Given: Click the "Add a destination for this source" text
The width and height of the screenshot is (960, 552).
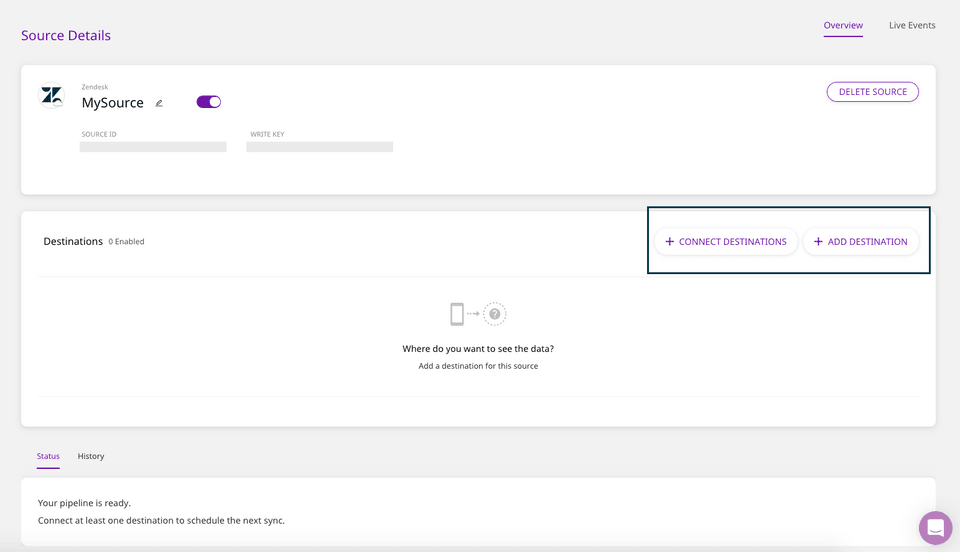Looking at the screenshot, I should click(478, 366).
